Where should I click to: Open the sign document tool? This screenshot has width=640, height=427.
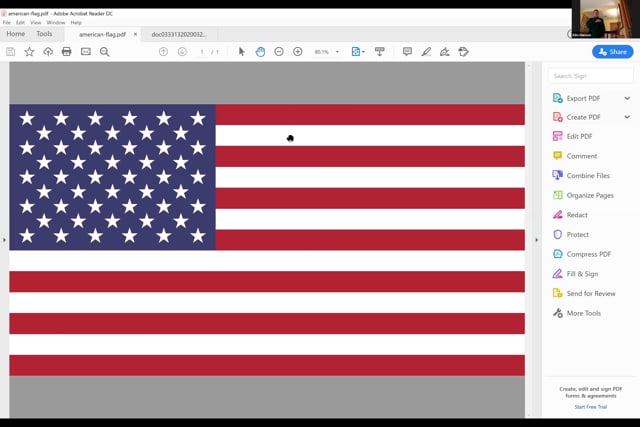(444, 52)
